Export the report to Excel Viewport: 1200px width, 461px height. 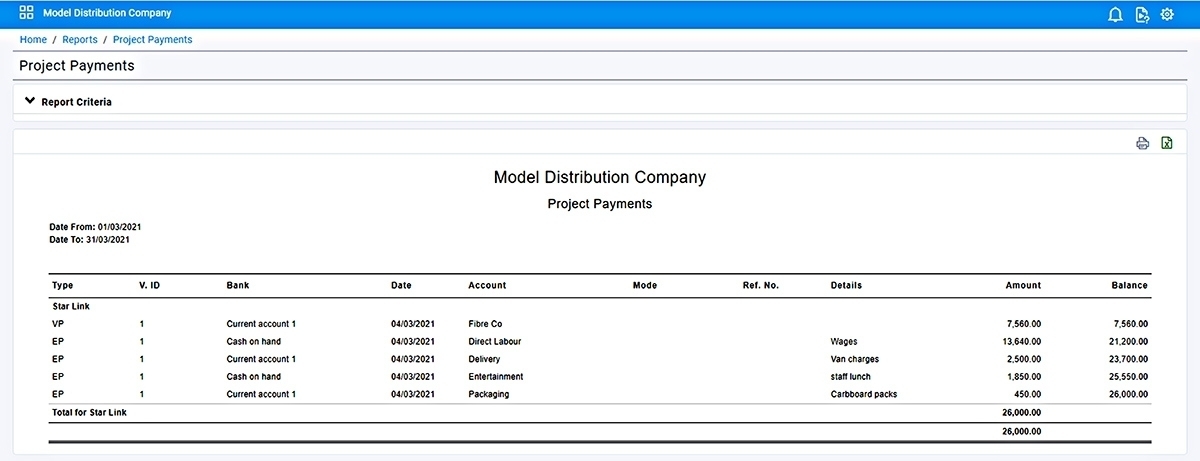[x=1167, y=144]
